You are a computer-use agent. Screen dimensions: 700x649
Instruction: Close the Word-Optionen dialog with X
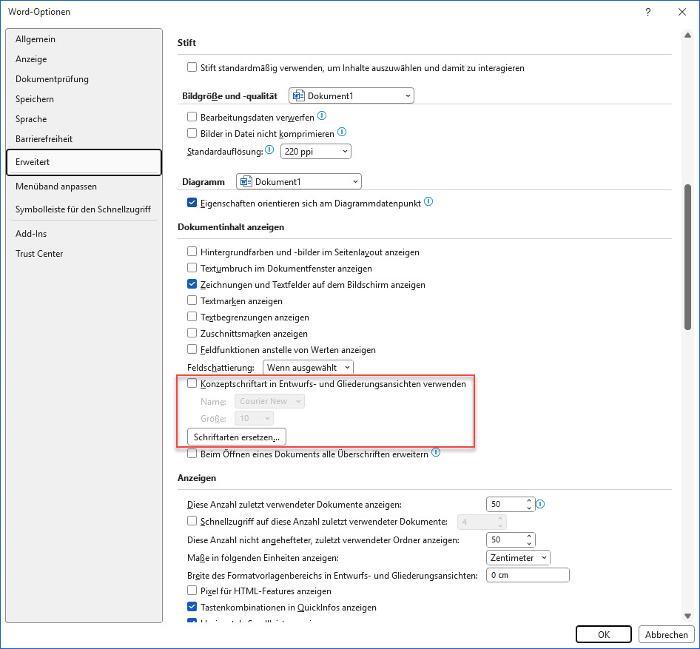point(682,12)
